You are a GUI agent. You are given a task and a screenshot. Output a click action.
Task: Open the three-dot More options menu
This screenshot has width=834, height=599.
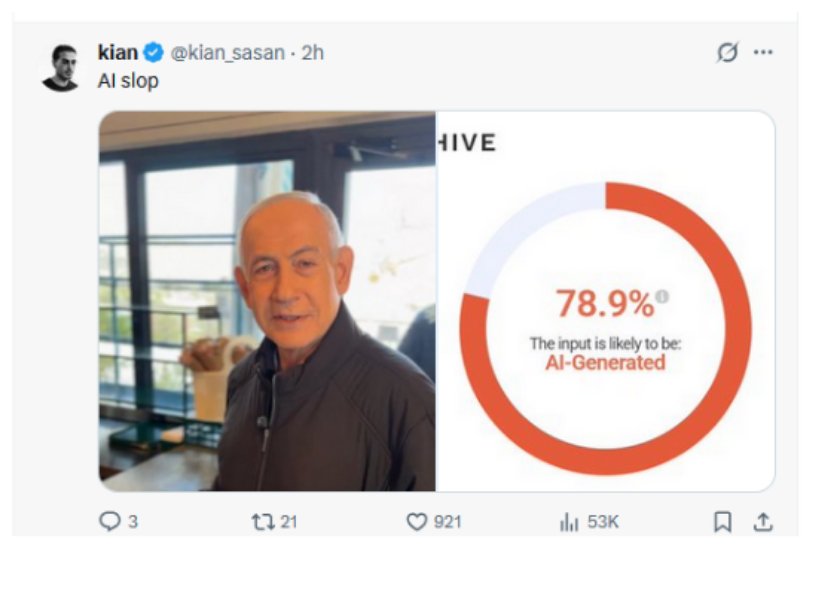click(x=763, y=53)
